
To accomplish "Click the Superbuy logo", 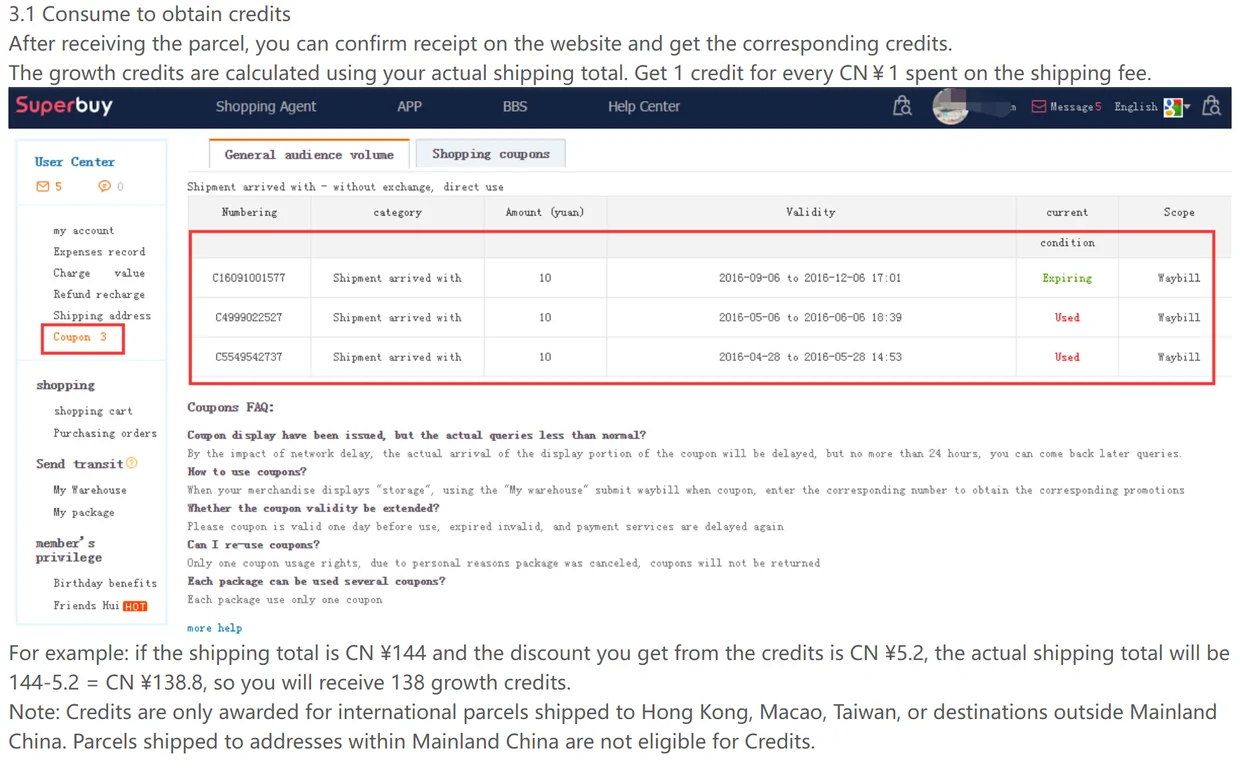I will (64, 105).
